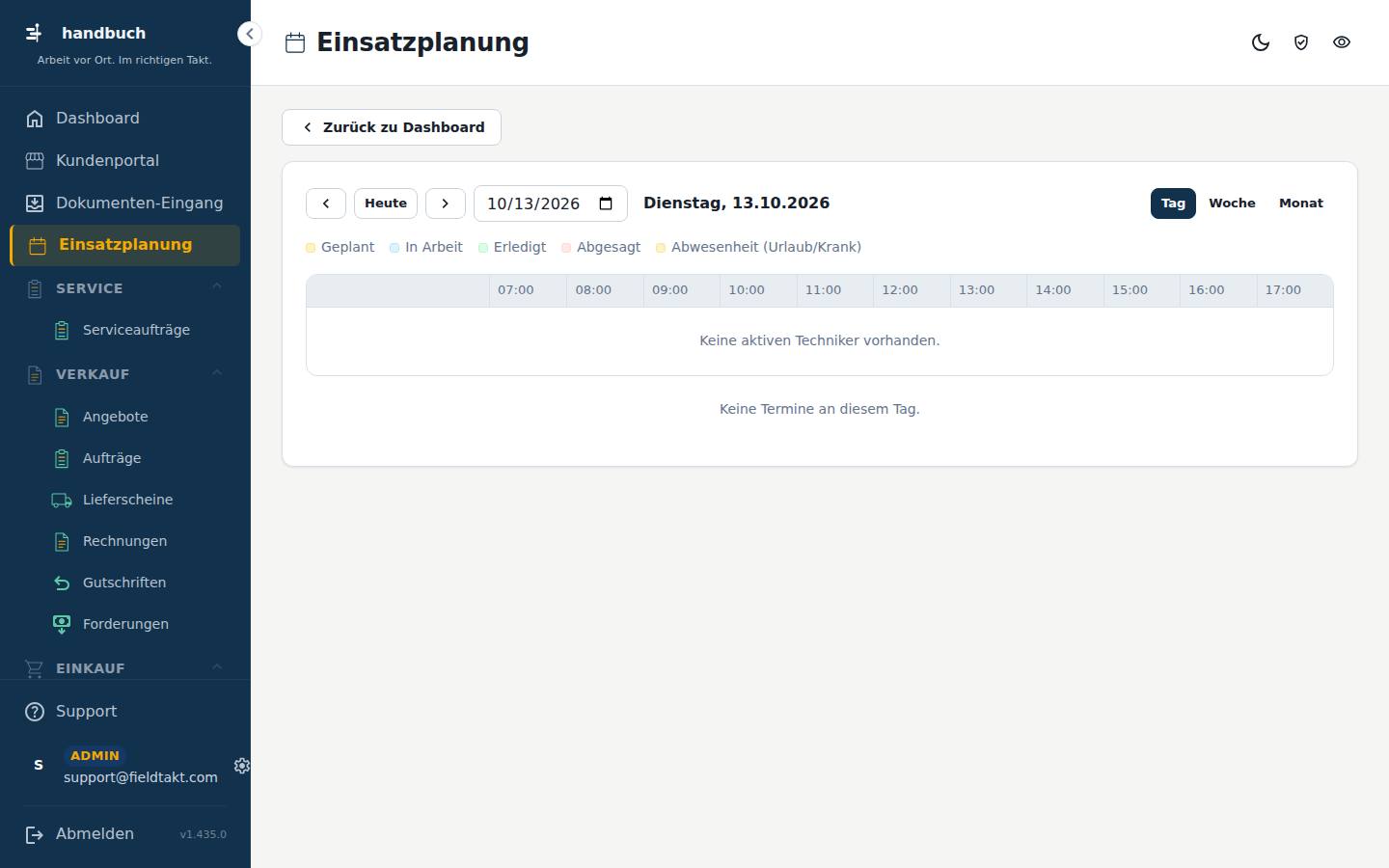Click the ADMIN role badge

95,756
